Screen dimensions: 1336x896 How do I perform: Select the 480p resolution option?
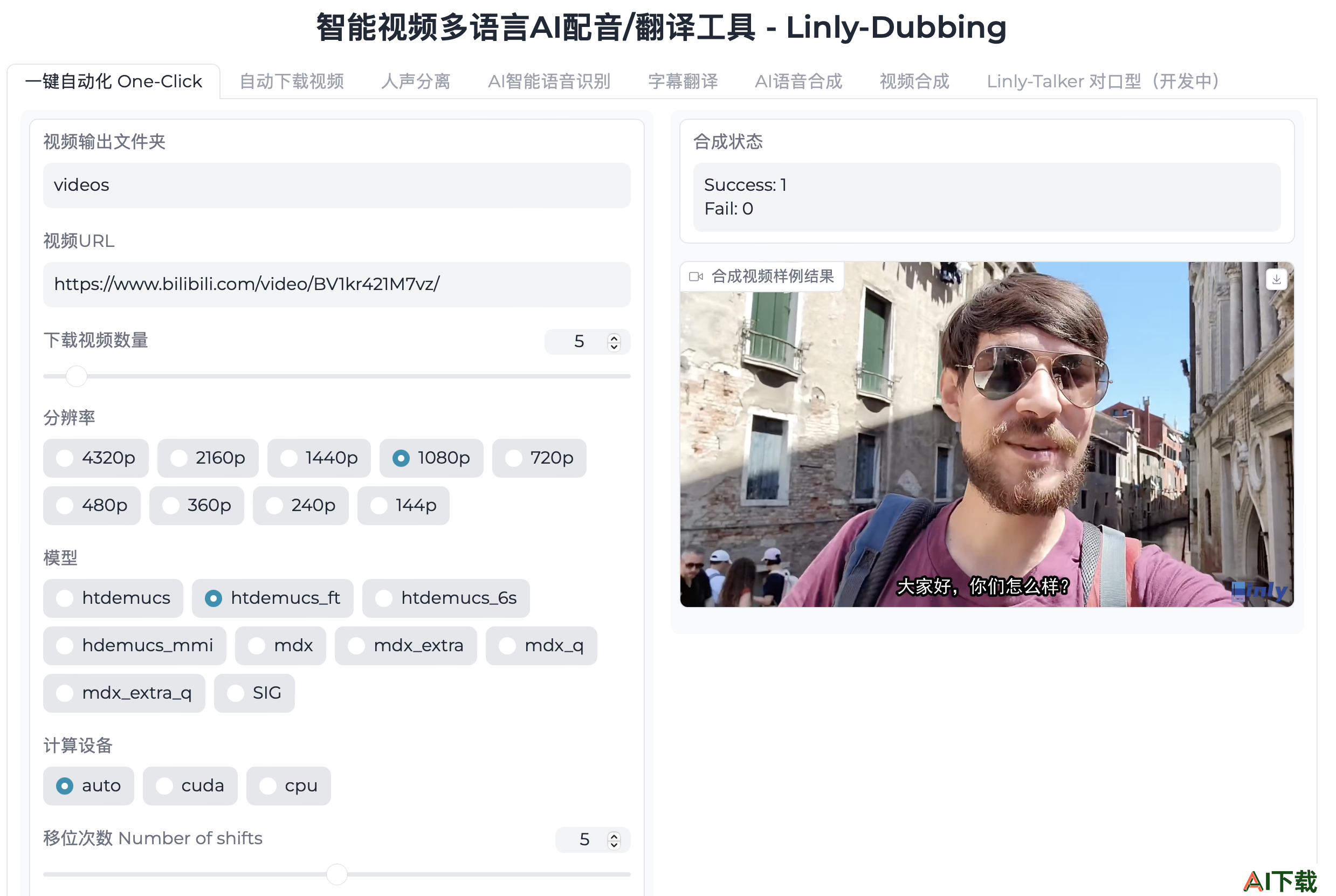pos(92,506)
